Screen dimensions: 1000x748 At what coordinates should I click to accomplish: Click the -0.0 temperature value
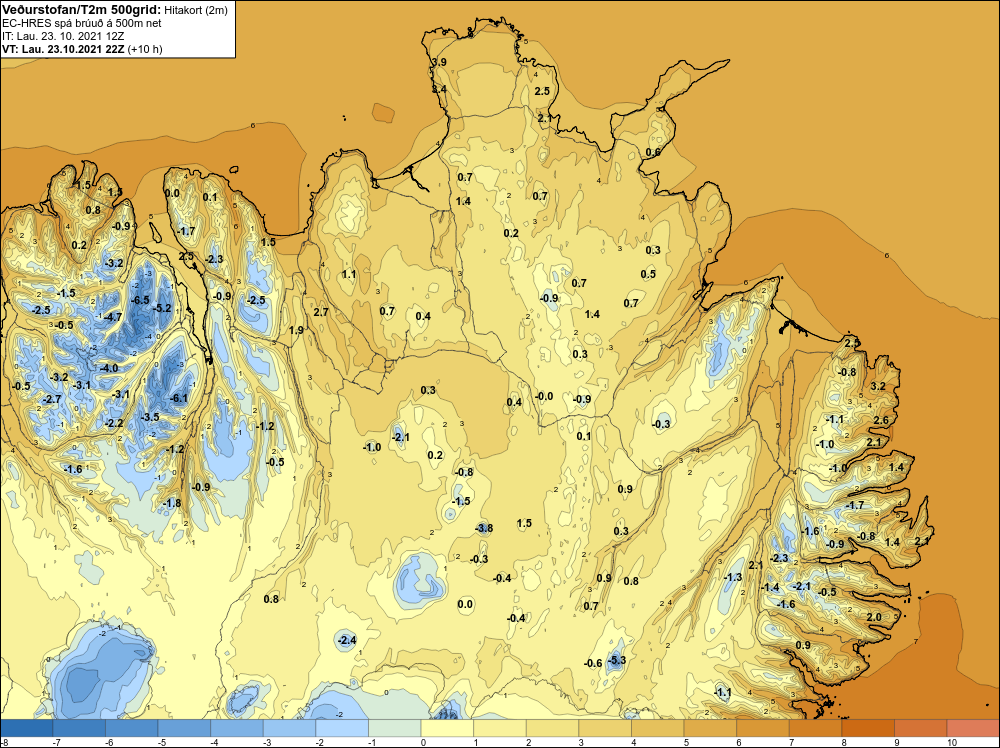543,396
